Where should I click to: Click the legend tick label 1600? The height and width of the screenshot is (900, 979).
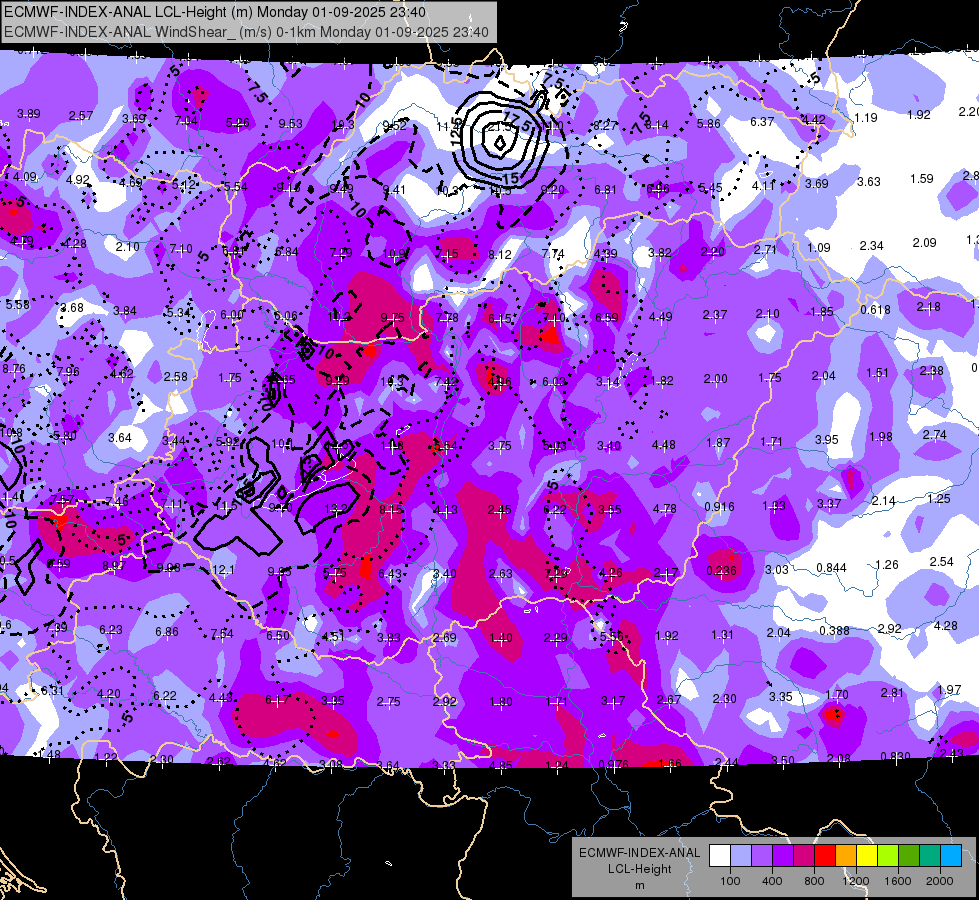click(898, 881)
